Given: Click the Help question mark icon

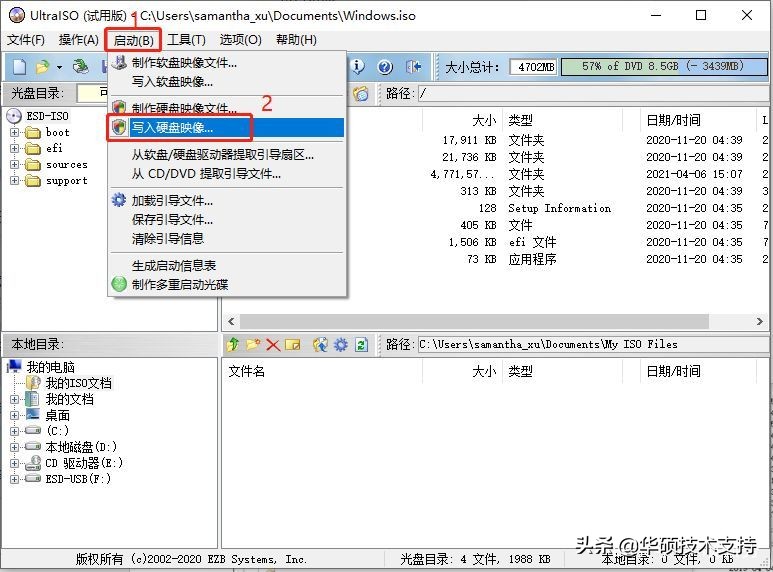Looking at the screenshot, I should point(385,67).
